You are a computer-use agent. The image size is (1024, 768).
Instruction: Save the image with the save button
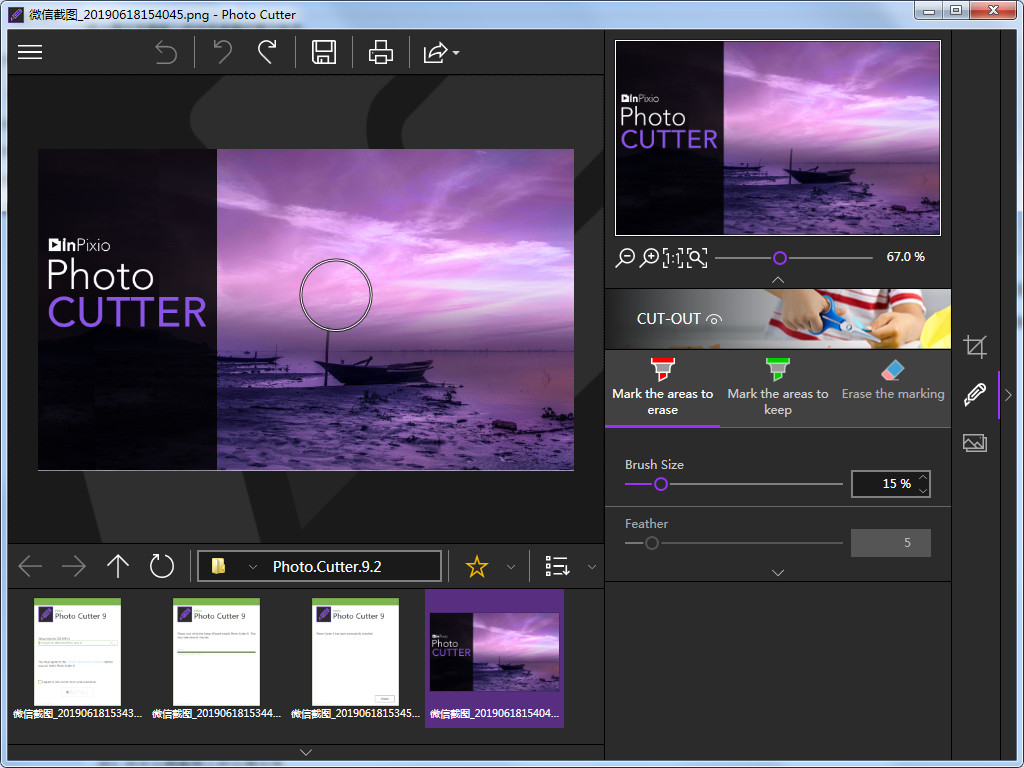[x=324, y=52]
